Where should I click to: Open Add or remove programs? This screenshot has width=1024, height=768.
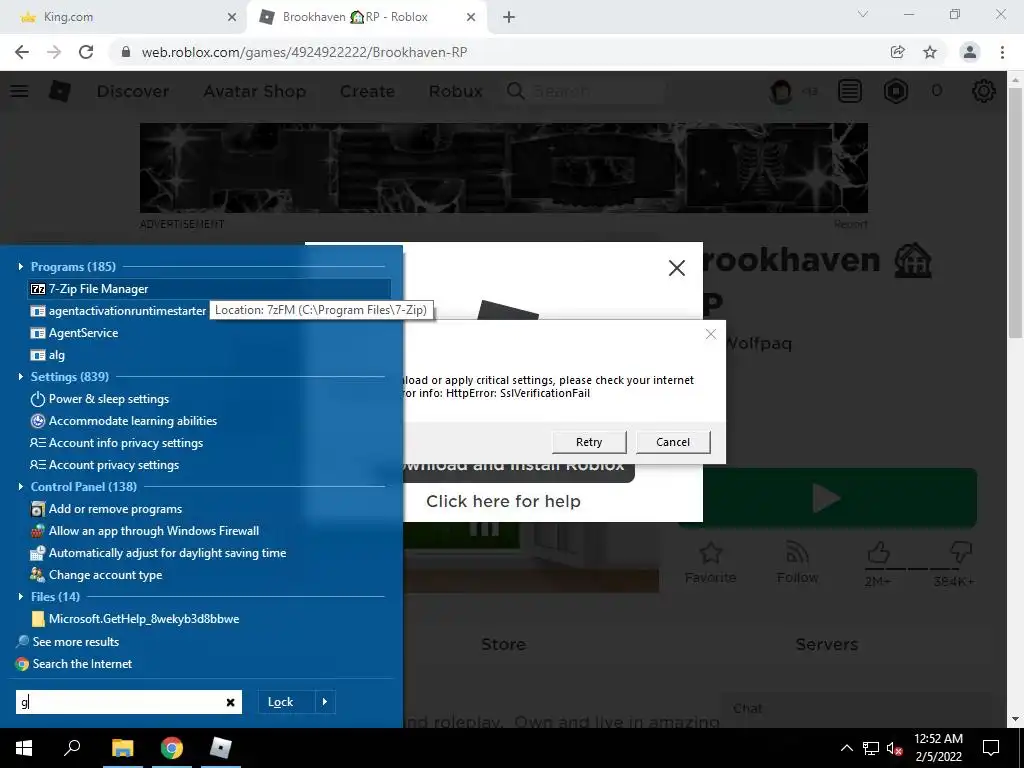pyautogui.click(x=106, y=509)
